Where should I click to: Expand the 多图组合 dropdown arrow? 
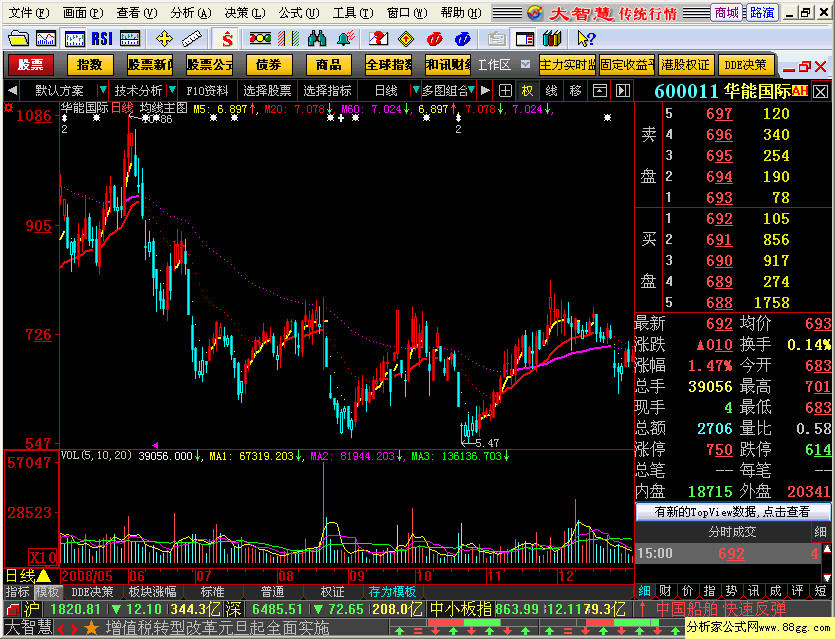click(x=471, y=90)
